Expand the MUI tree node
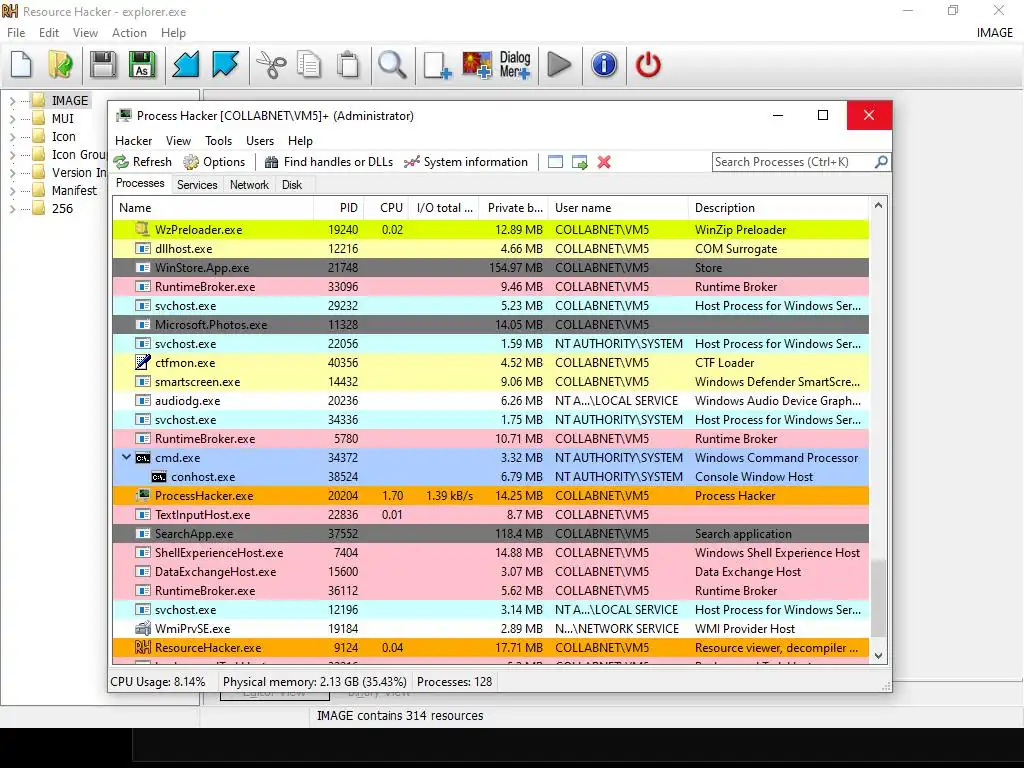 click(12, 119)
